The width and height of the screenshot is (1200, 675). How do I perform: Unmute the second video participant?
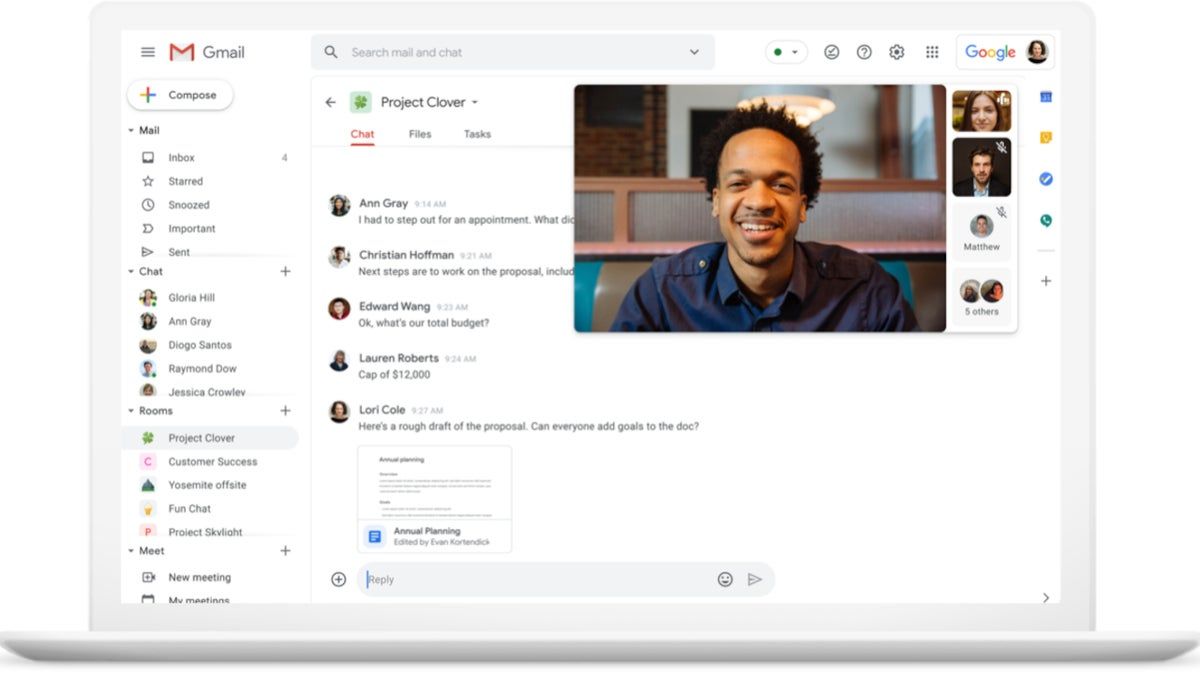[x=1002, y=145]
